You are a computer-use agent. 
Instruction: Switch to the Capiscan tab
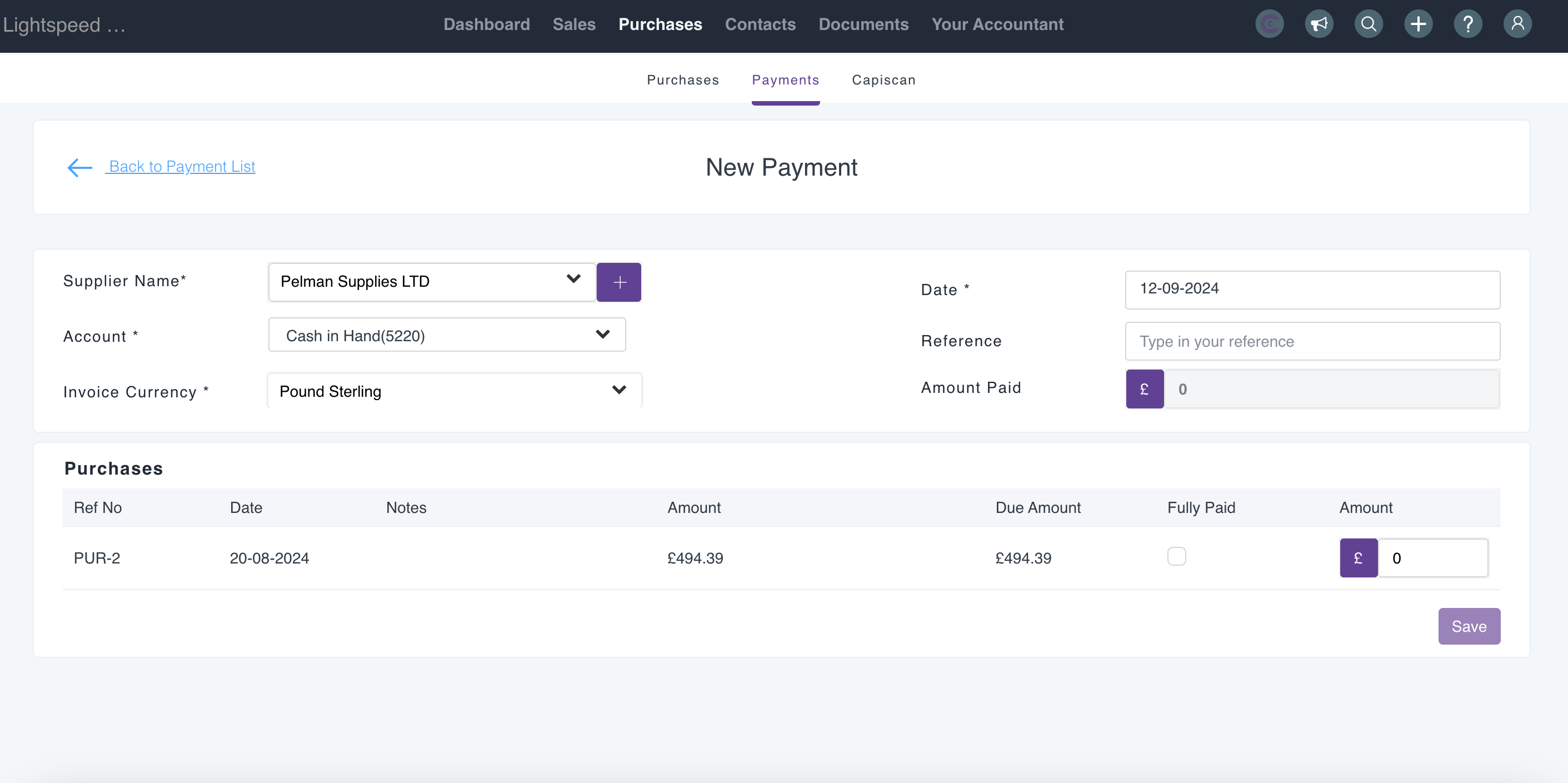pyautogui.click(x=883, y=80)
